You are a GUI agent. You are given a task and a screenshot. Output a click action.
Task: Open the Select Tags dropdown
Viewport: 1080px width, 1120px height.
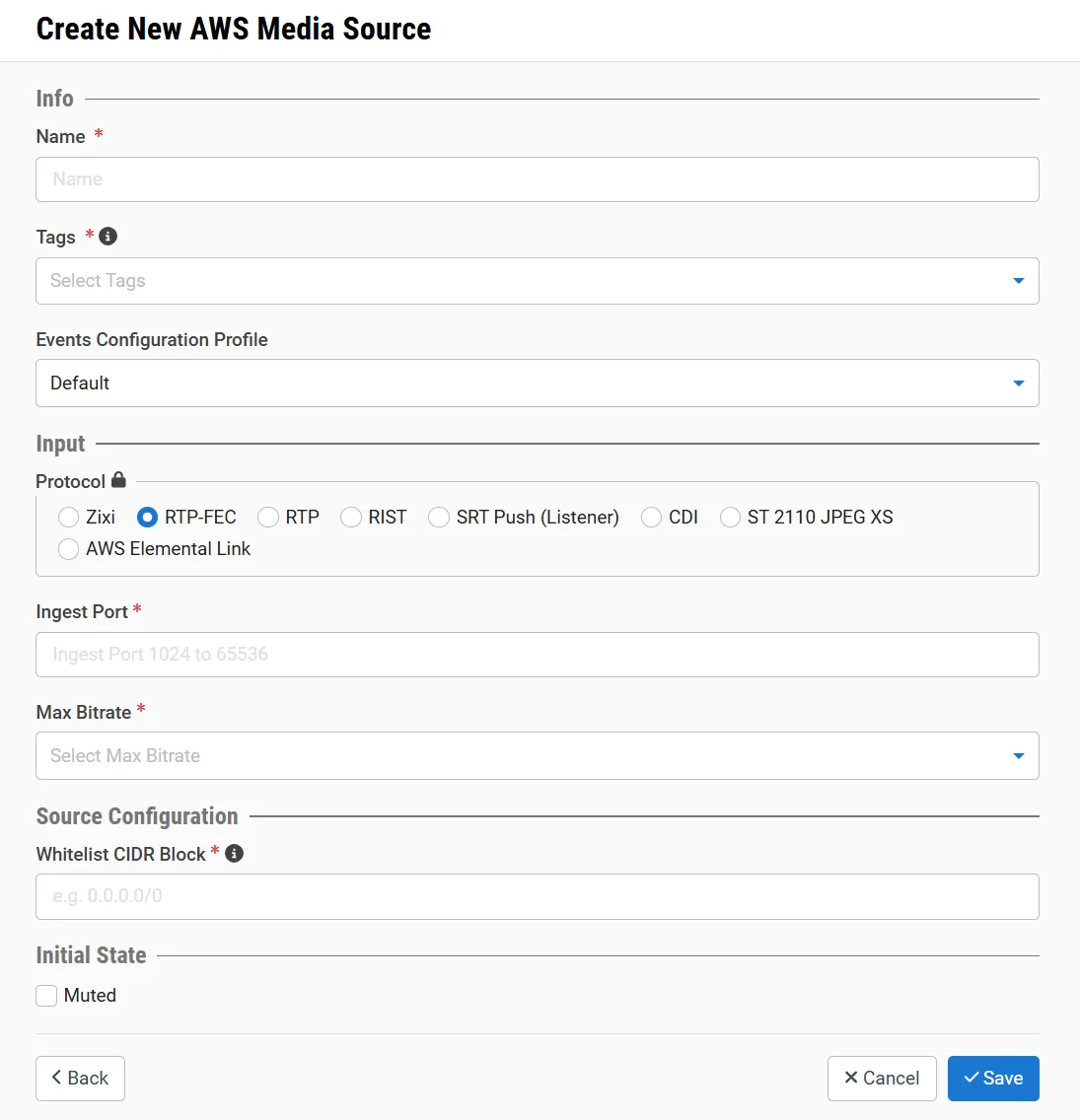coord(538,281)
